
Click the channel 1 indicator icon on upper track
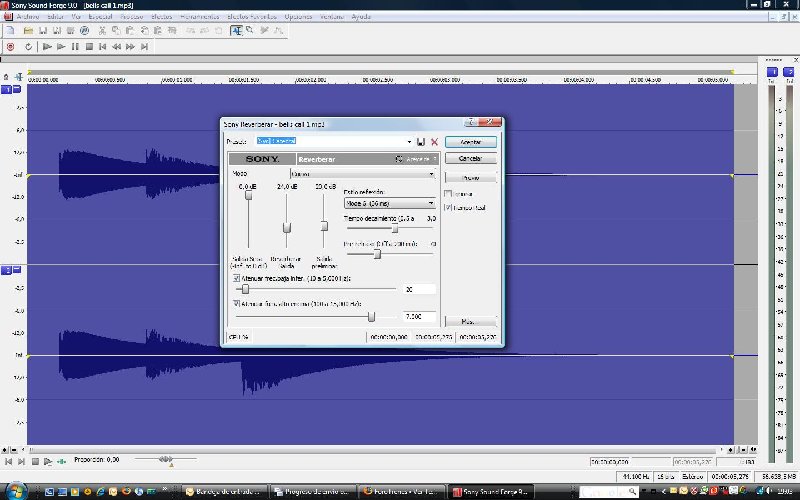7,90
